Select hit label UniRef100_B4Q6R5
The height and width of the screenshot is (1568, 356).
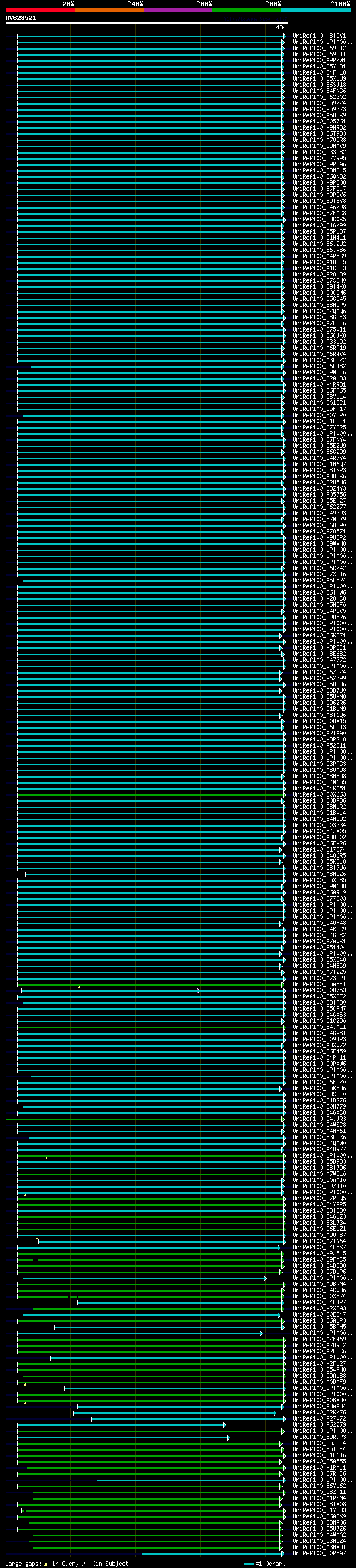pos(319,855)
